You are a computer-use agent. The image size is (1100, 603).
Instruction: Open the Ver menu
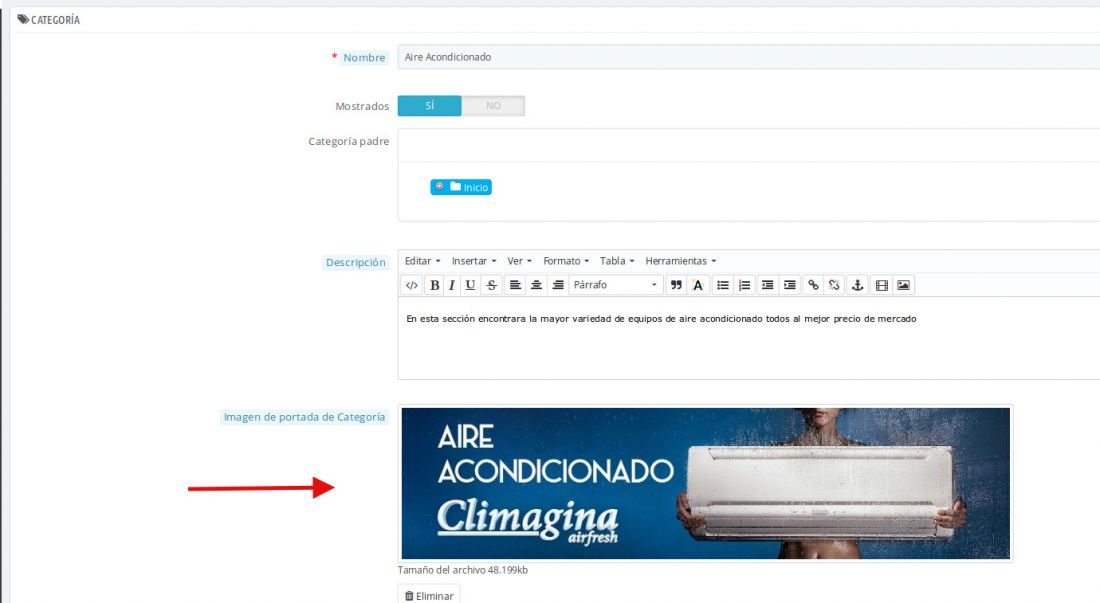[519, 261]
